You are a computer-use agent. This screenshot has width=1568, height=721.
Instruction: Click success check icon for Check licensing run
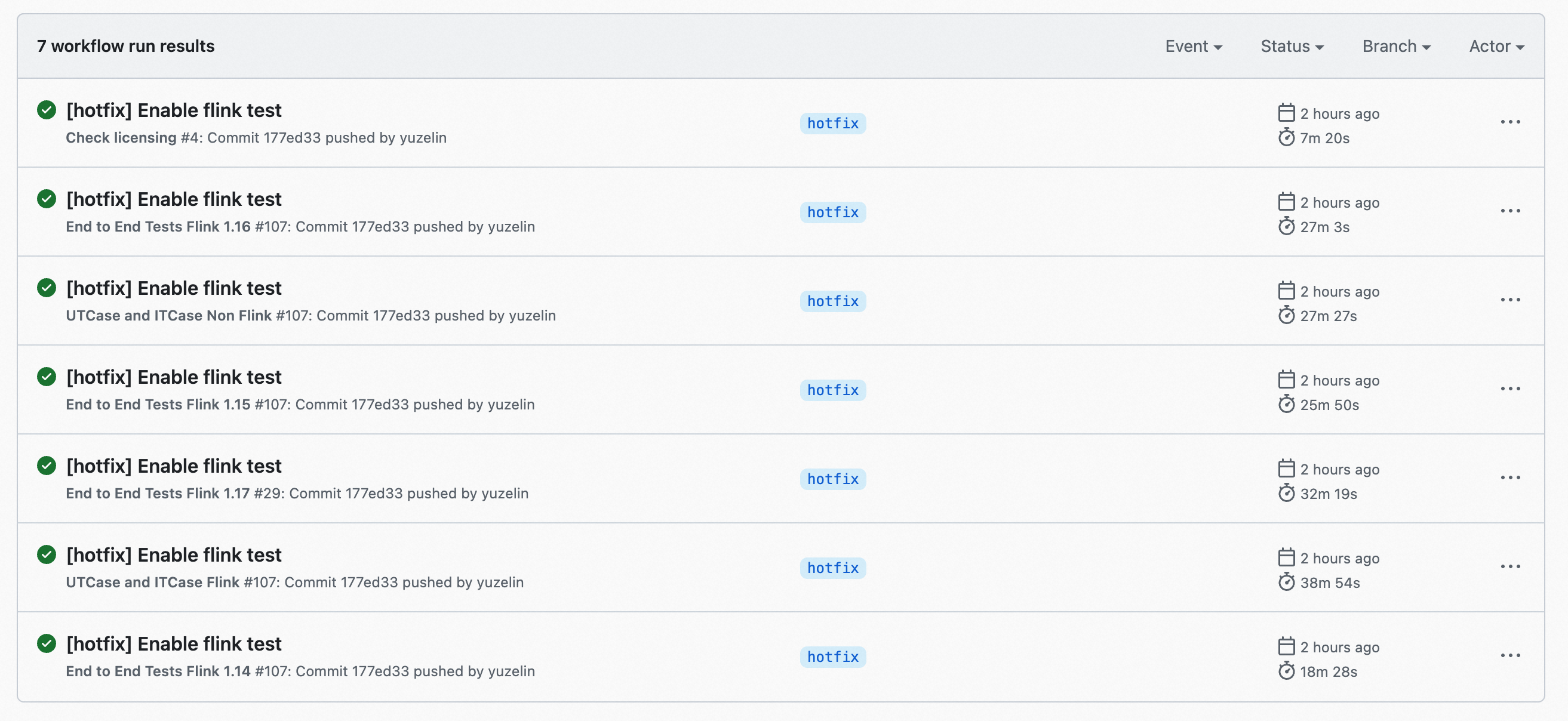pos(46,110)
